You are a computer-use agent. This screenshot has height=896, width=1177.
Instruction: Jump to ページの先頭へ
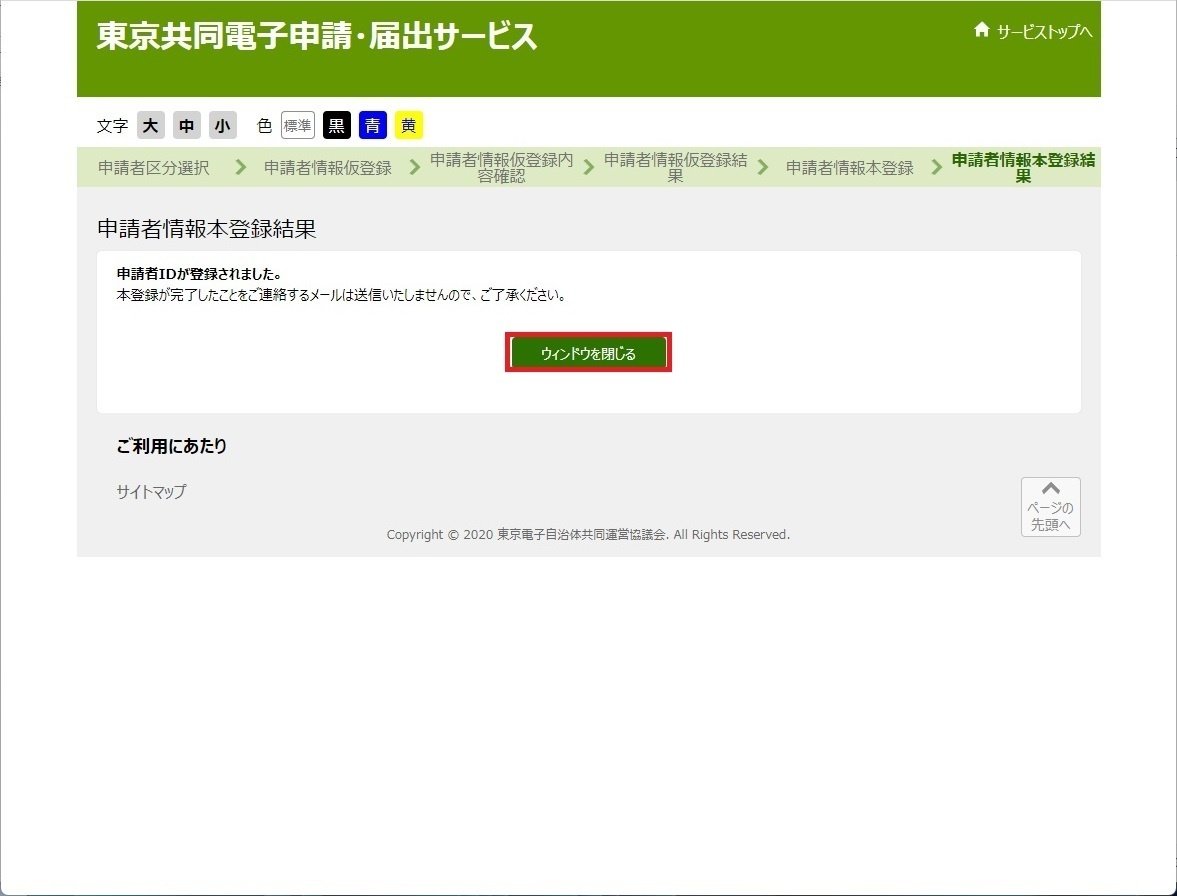pos(1050,507)
